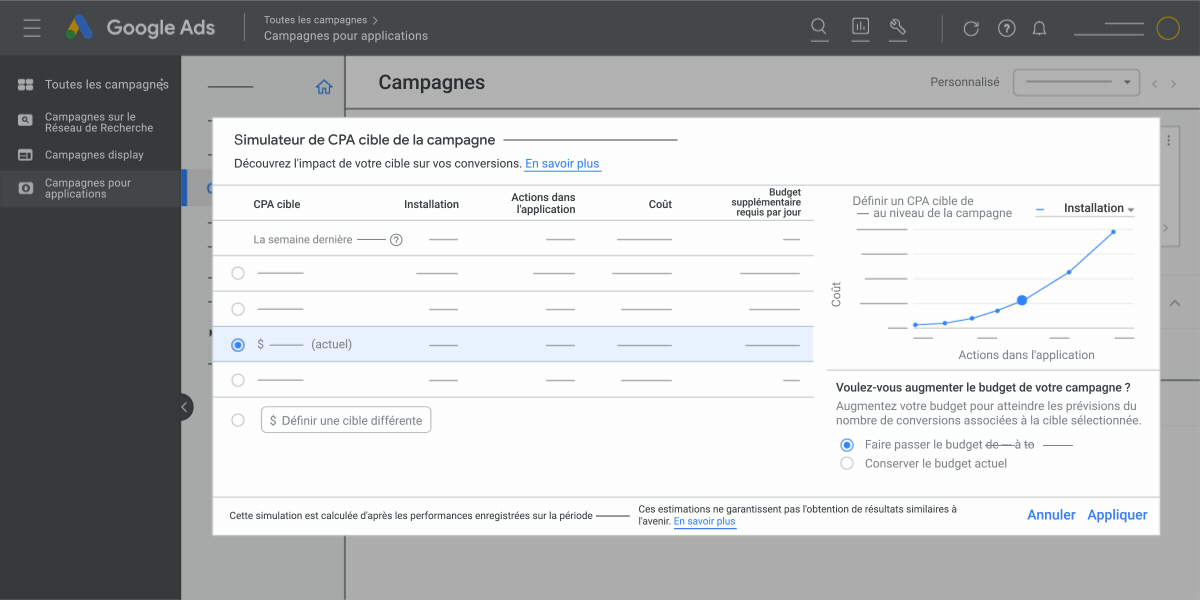Select the second CPA cible radio option
1200x600 pixels.
point(238,309)
